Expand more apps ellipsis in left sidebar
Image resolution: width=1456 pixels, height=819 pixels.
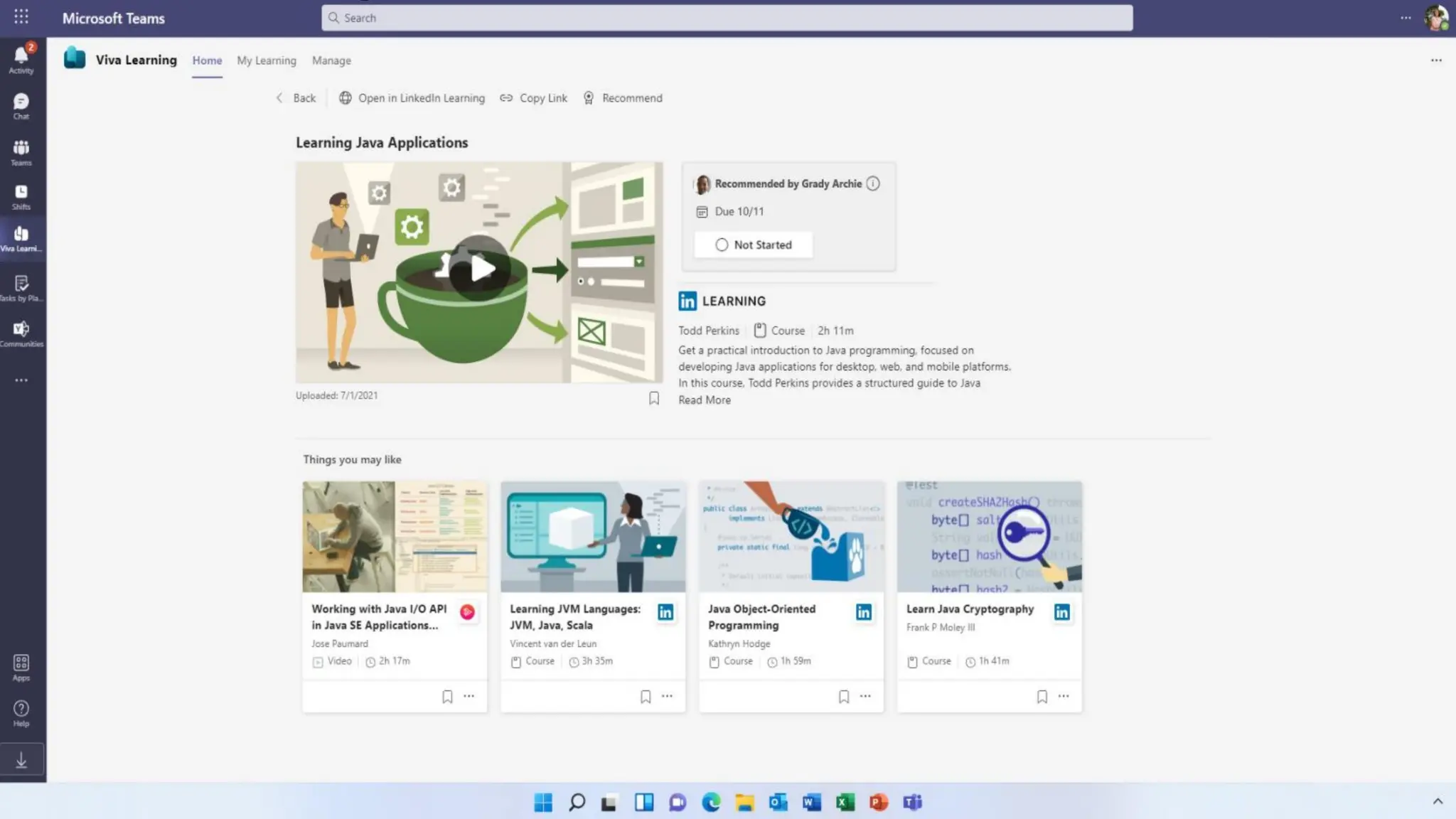[x=21, y=380]
